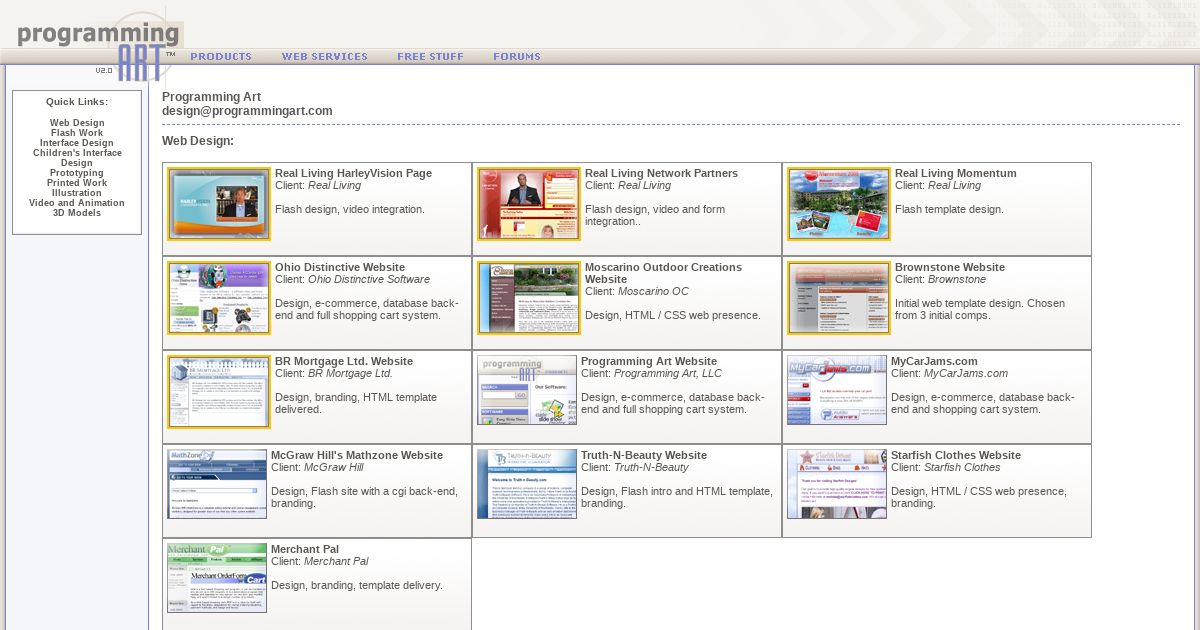Click the Programming Art logo
The image size is (1200, 630).
click(97, 46)
